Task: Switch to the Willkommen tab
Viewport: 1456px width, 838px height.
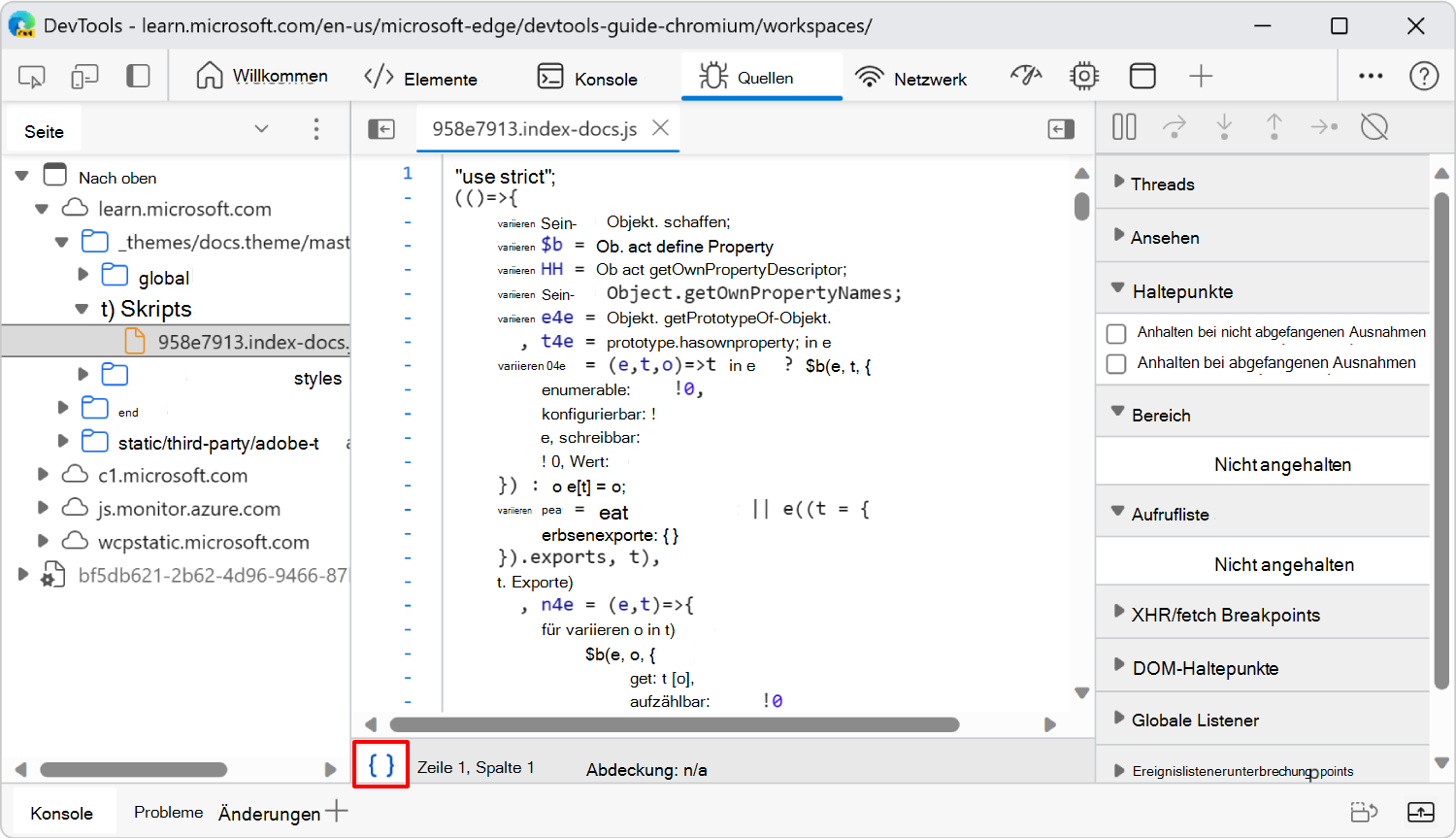Action: 262,76
